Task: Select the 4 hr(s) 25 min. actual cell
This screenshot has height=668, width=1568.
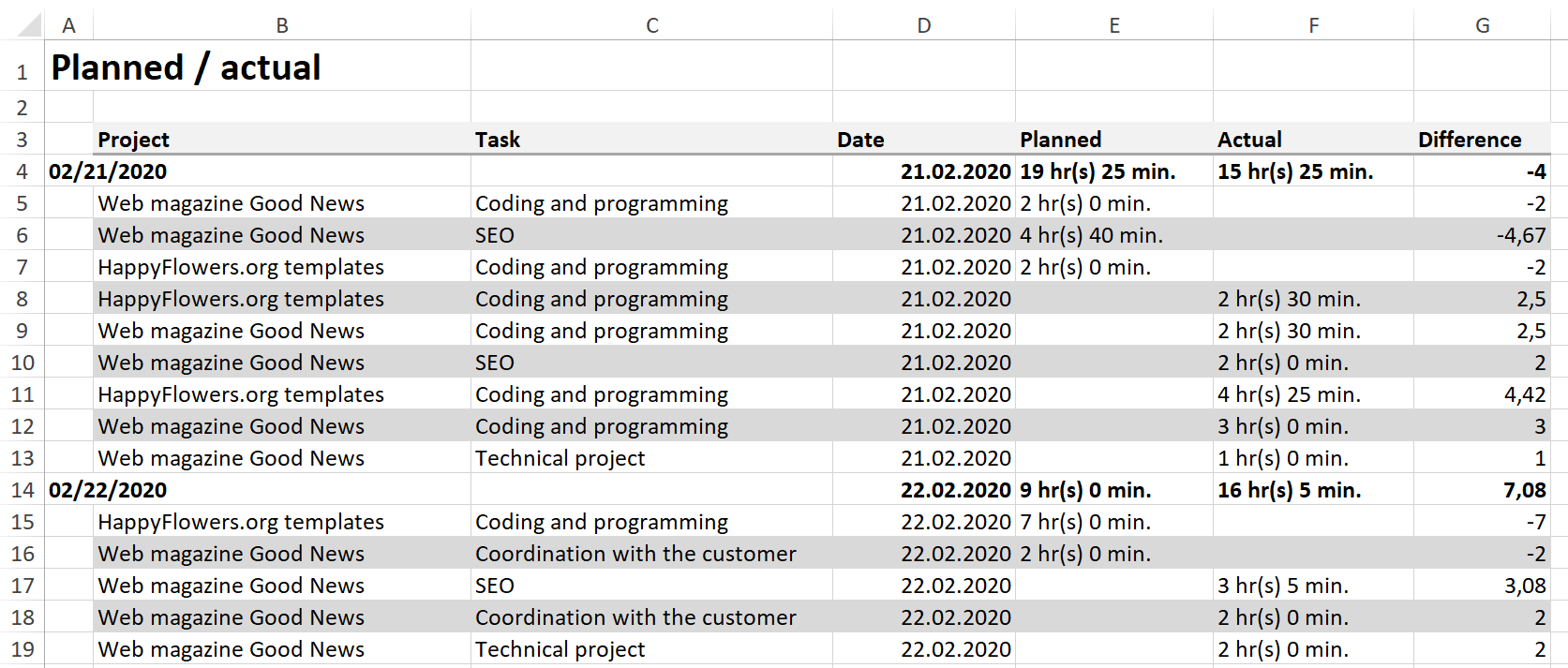Action: (1313, 394)
